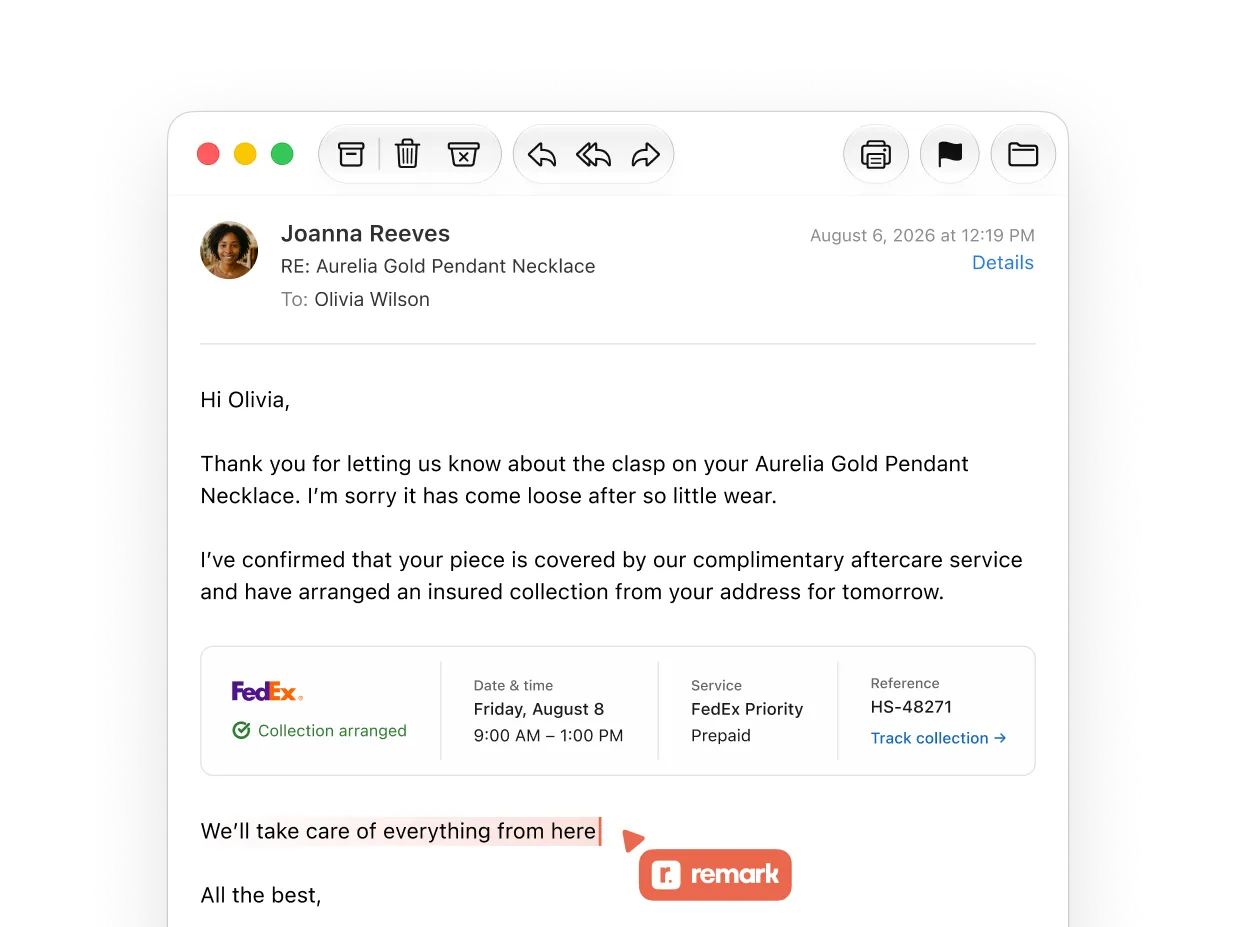1236x927 pixels.
Task: Select Joanna Reeves' profile photo
Action: pos(229,250)
